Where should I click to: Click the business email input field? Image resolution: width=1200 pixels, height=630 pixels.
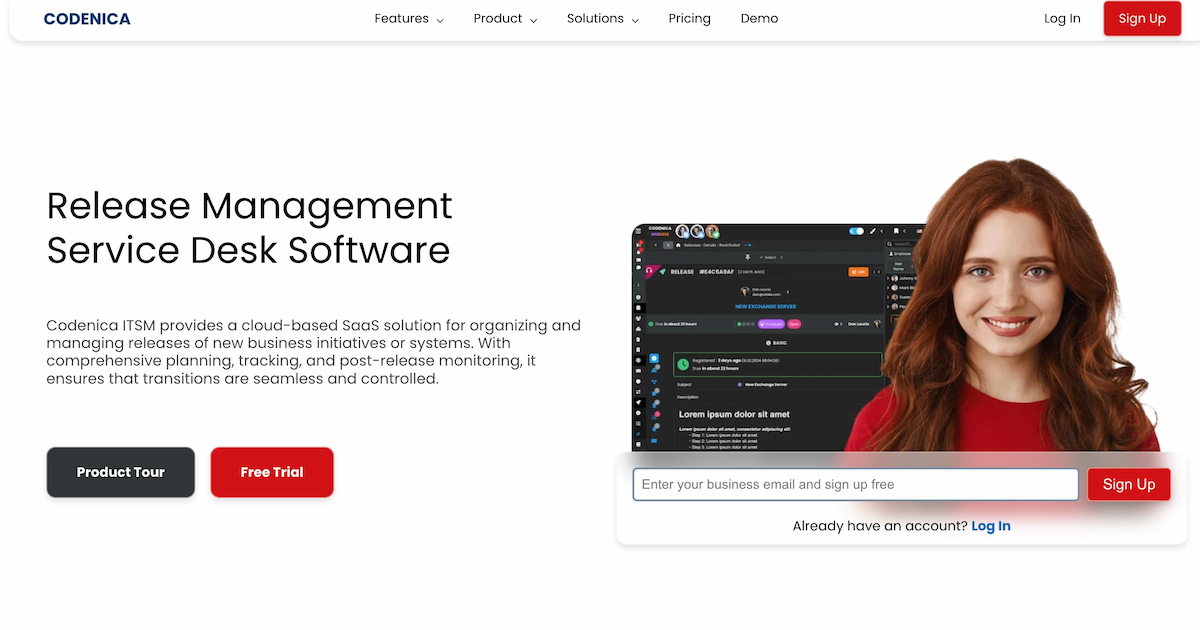point(855,484)
